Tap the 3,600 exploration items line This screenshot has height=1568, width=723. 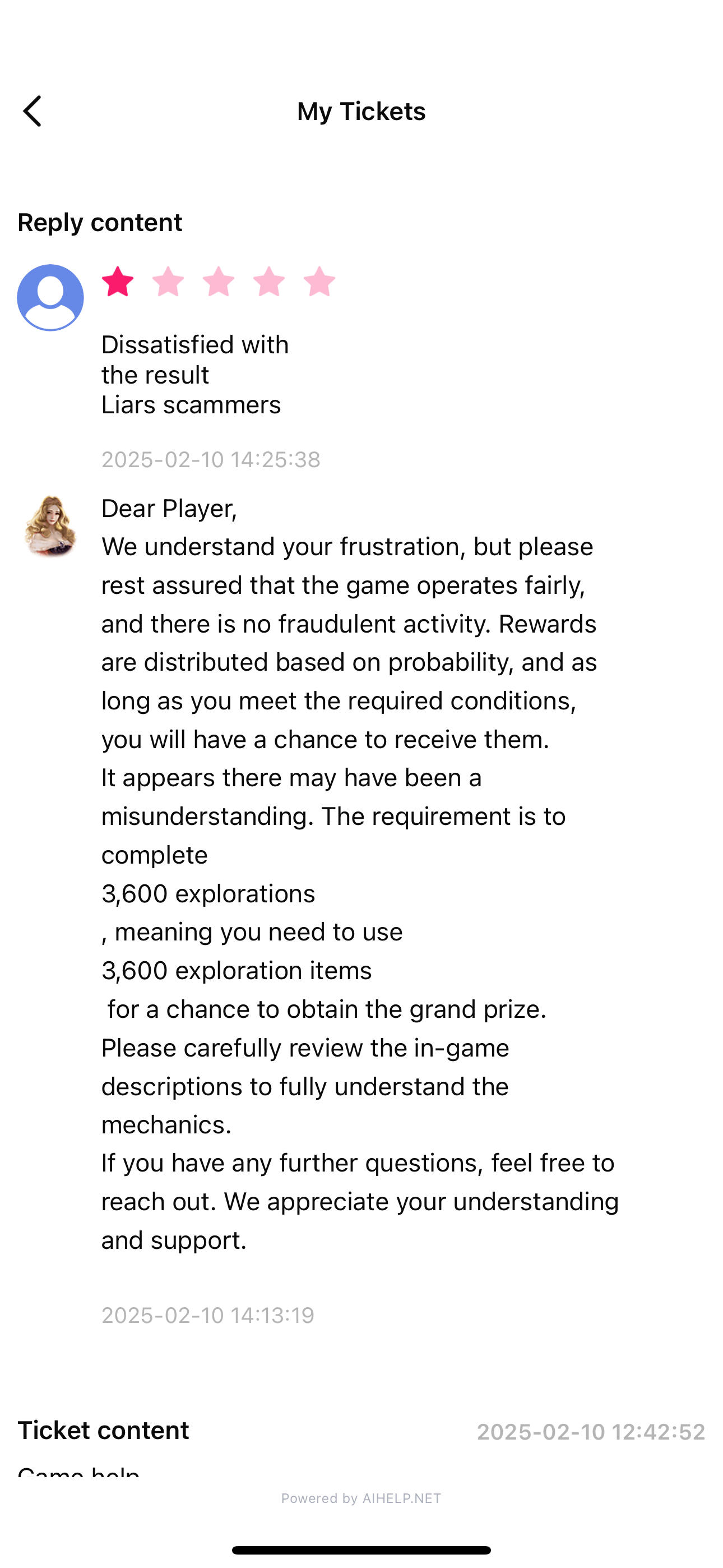pos(237,970)
